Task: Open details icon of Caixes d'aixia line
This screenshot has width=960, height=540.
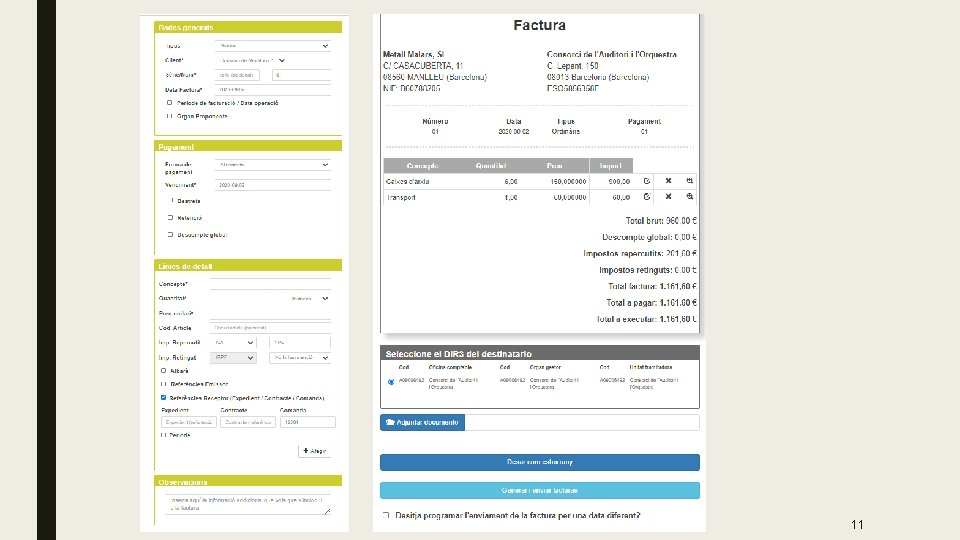Action: [689, 181]
